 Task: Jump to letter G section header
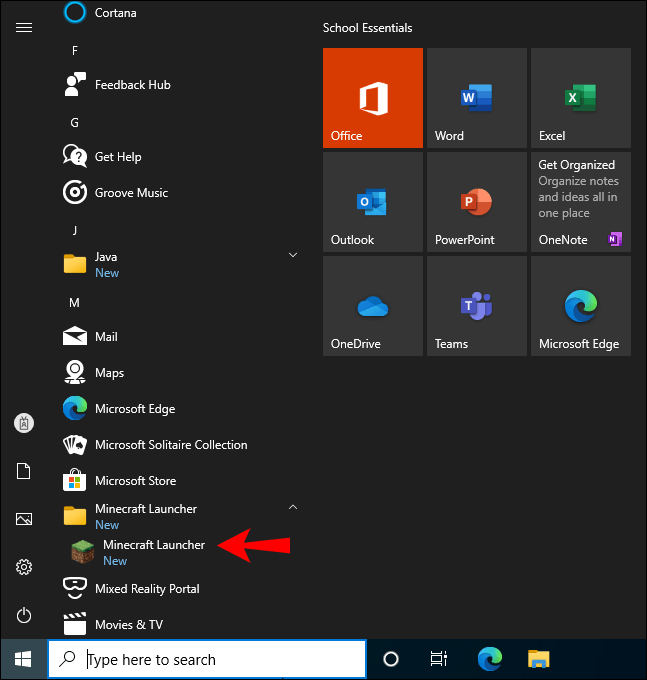(75, 123)
